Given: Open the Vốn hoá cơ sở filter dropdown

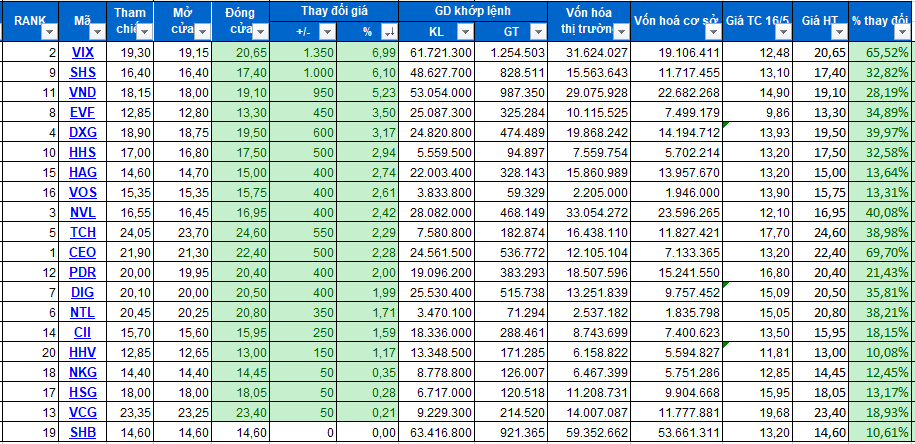Looking at the screenshot, I should (x=713, y=32).
